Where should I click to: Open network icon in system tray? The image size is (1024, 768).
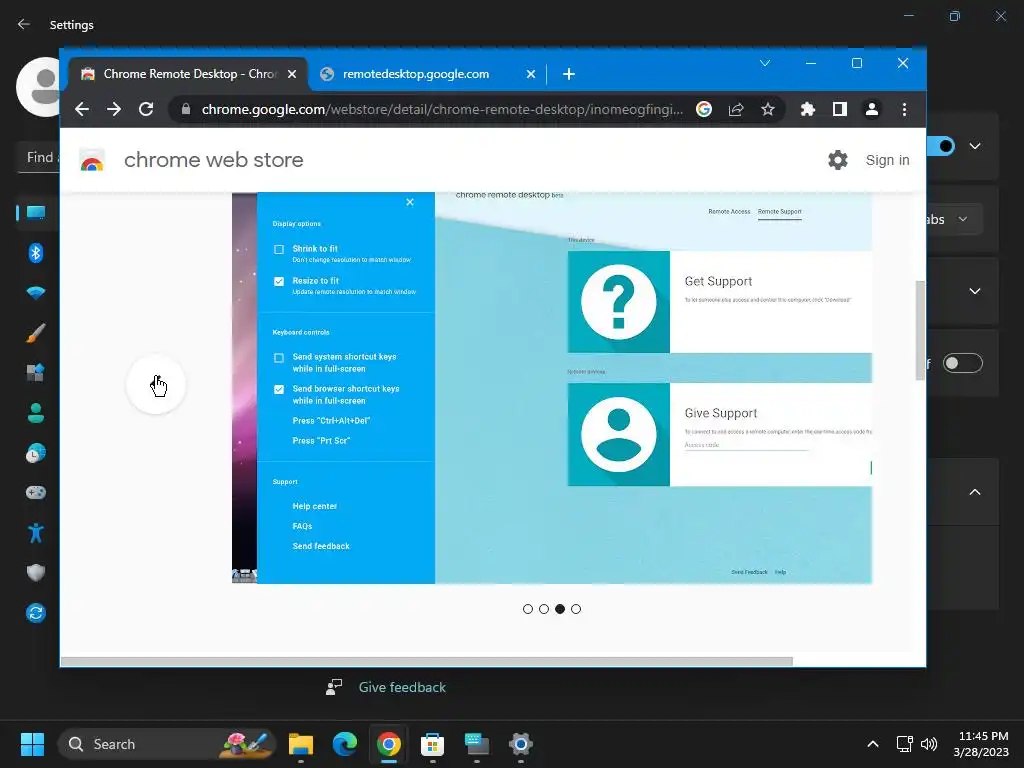pyautogui.click(x=904, y=744)
